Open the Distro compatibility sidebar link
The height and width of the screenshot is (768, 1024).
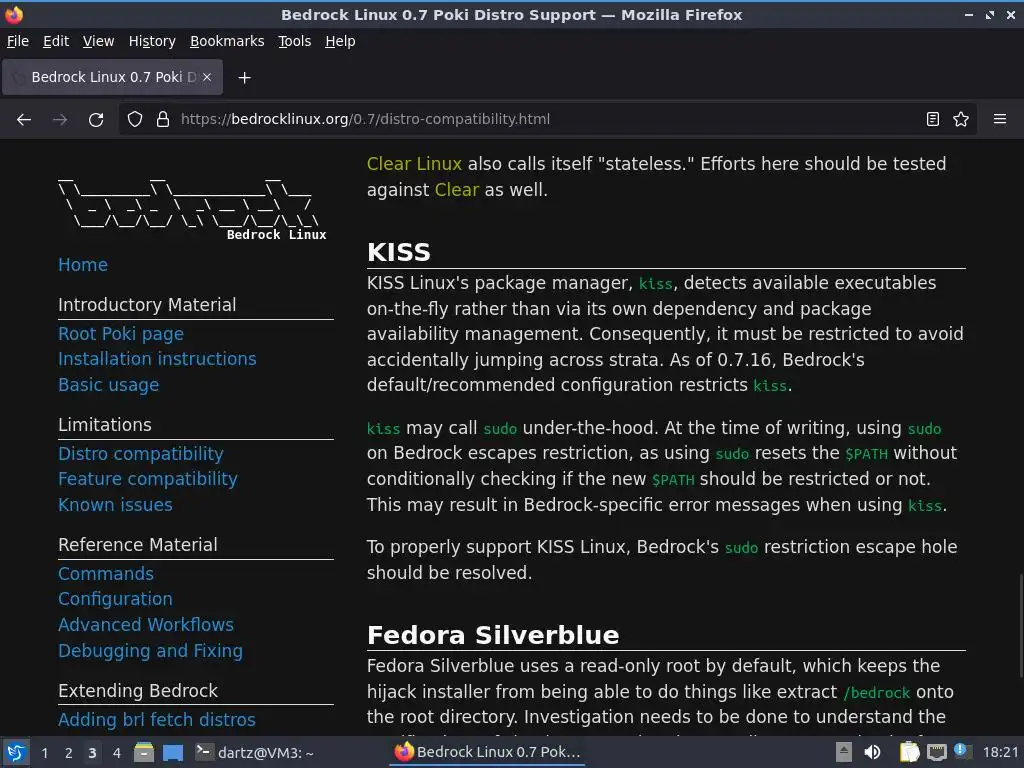[141, 454]
